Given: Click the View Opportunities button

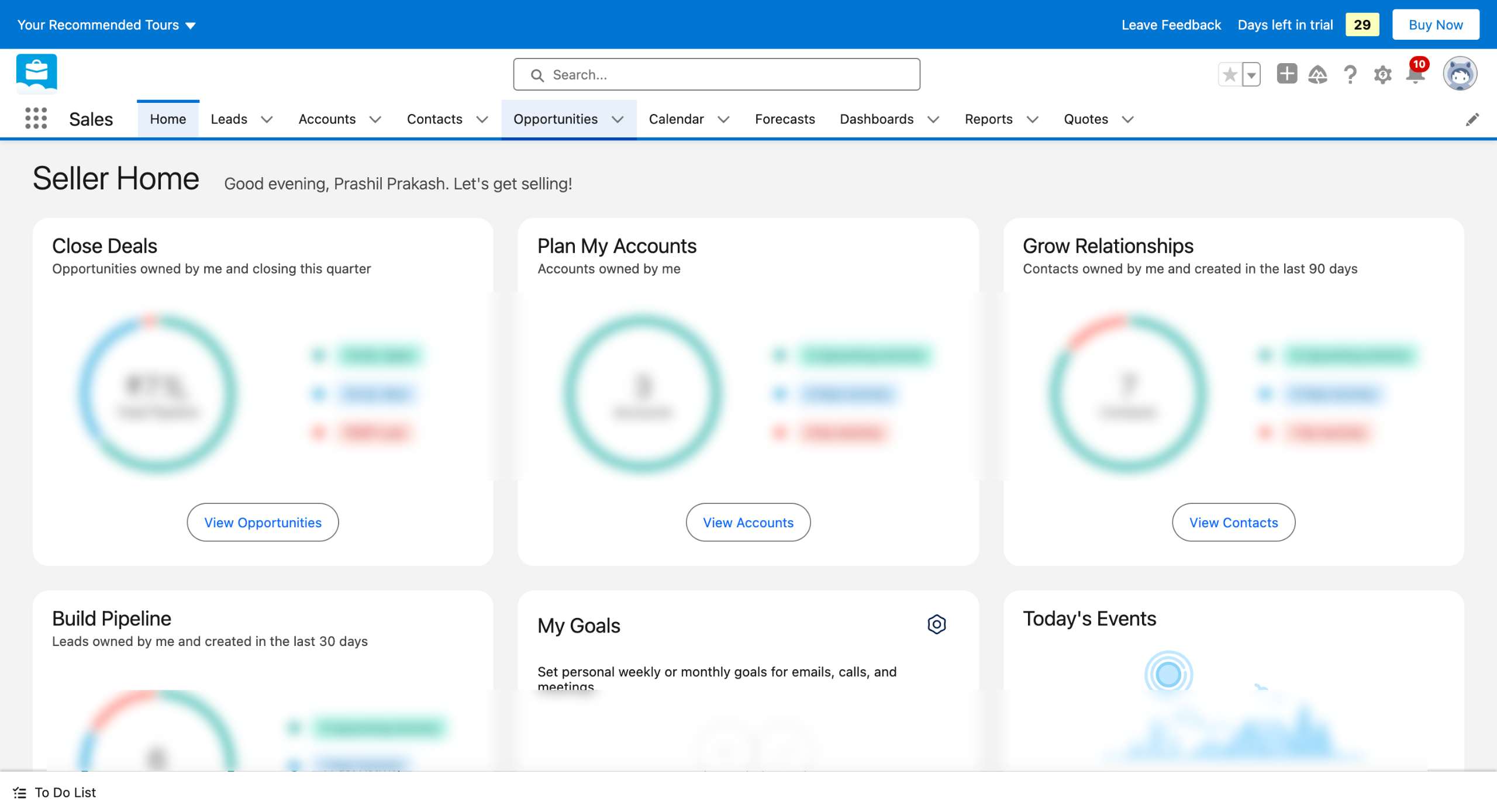Looking at the screenshot, I should click(263, 522).
